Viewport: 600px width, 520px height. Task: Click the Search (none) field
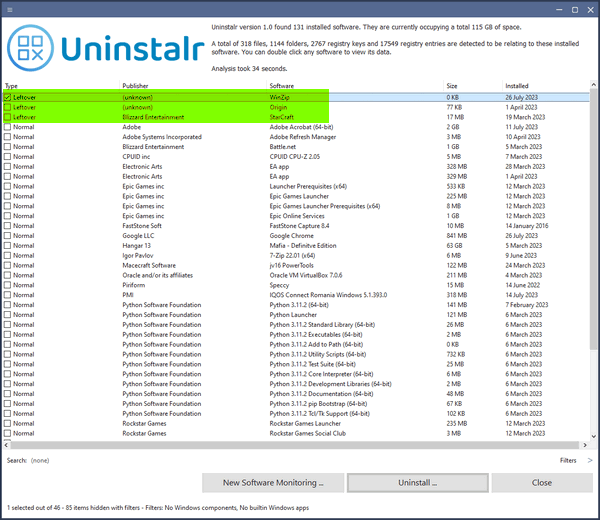point(40,460)
